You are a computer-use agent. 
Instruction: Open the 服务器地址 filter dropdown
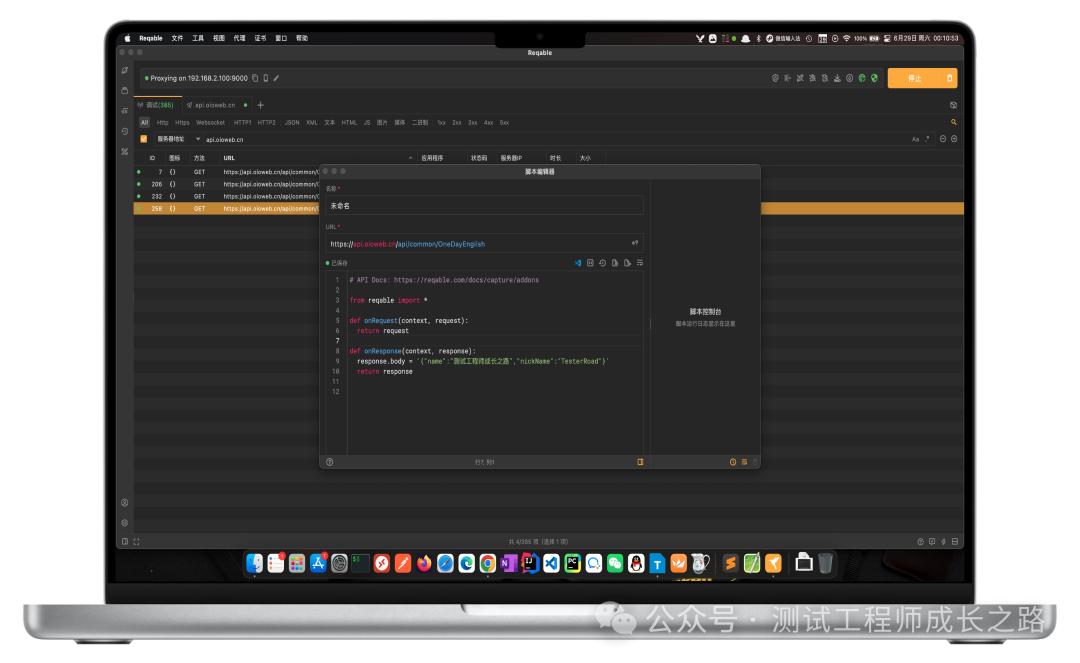[178, 139]
